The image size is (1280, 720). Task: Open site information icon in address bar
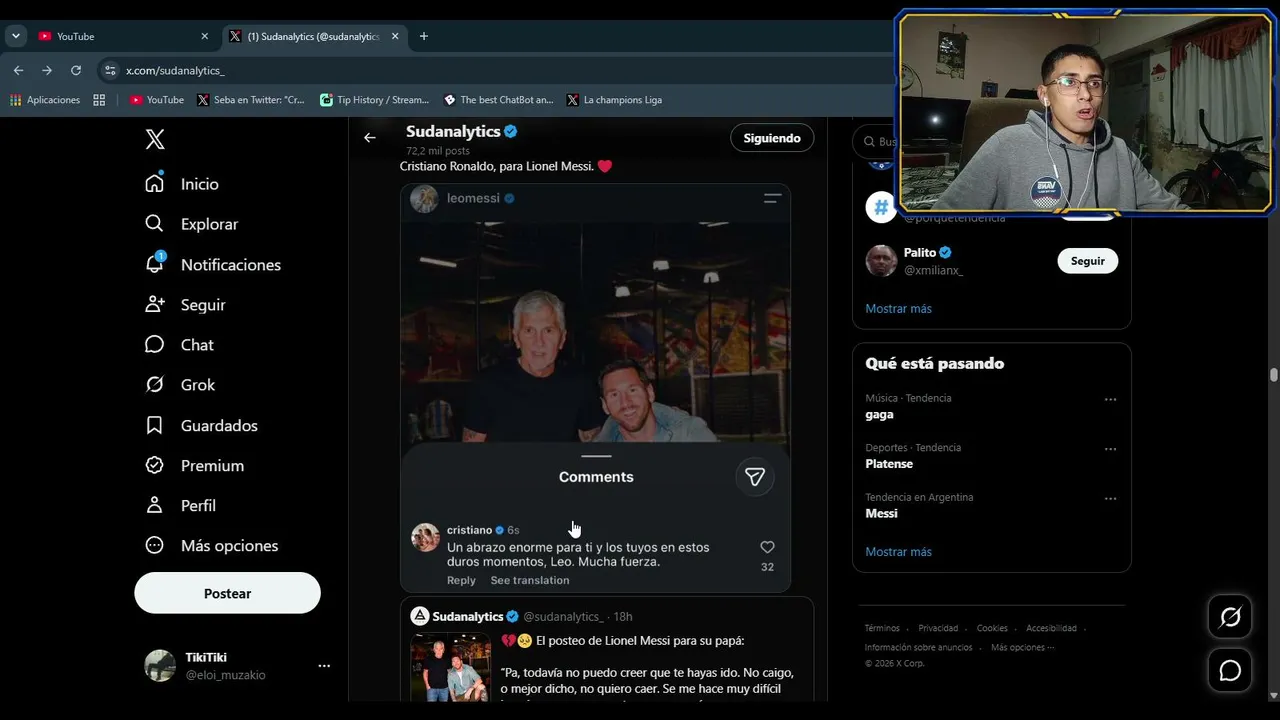[110, 70]
